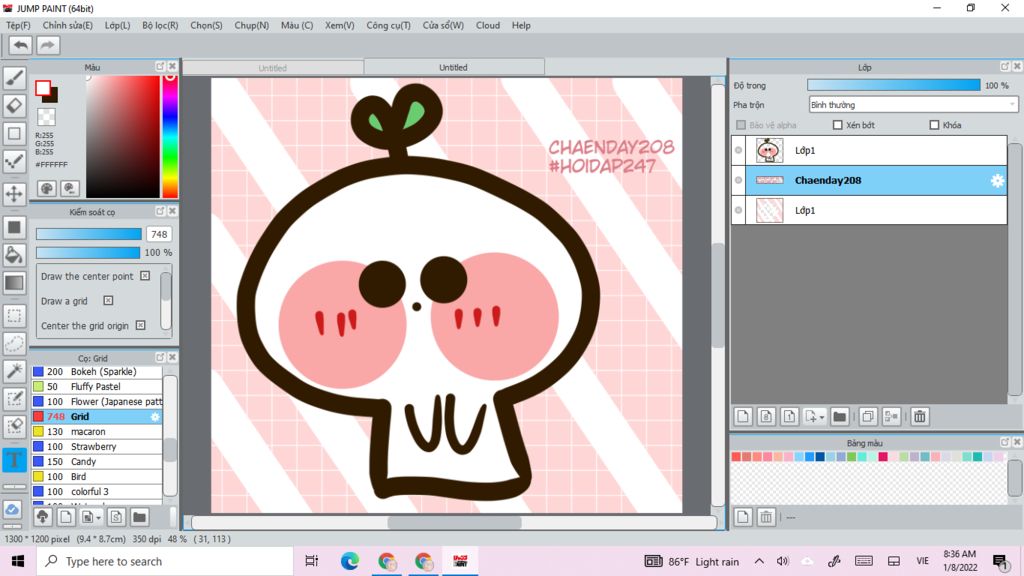1024x576 pixels.
Task: Click the rainbow hue slider bar
Action: click(x=170, y=136)
